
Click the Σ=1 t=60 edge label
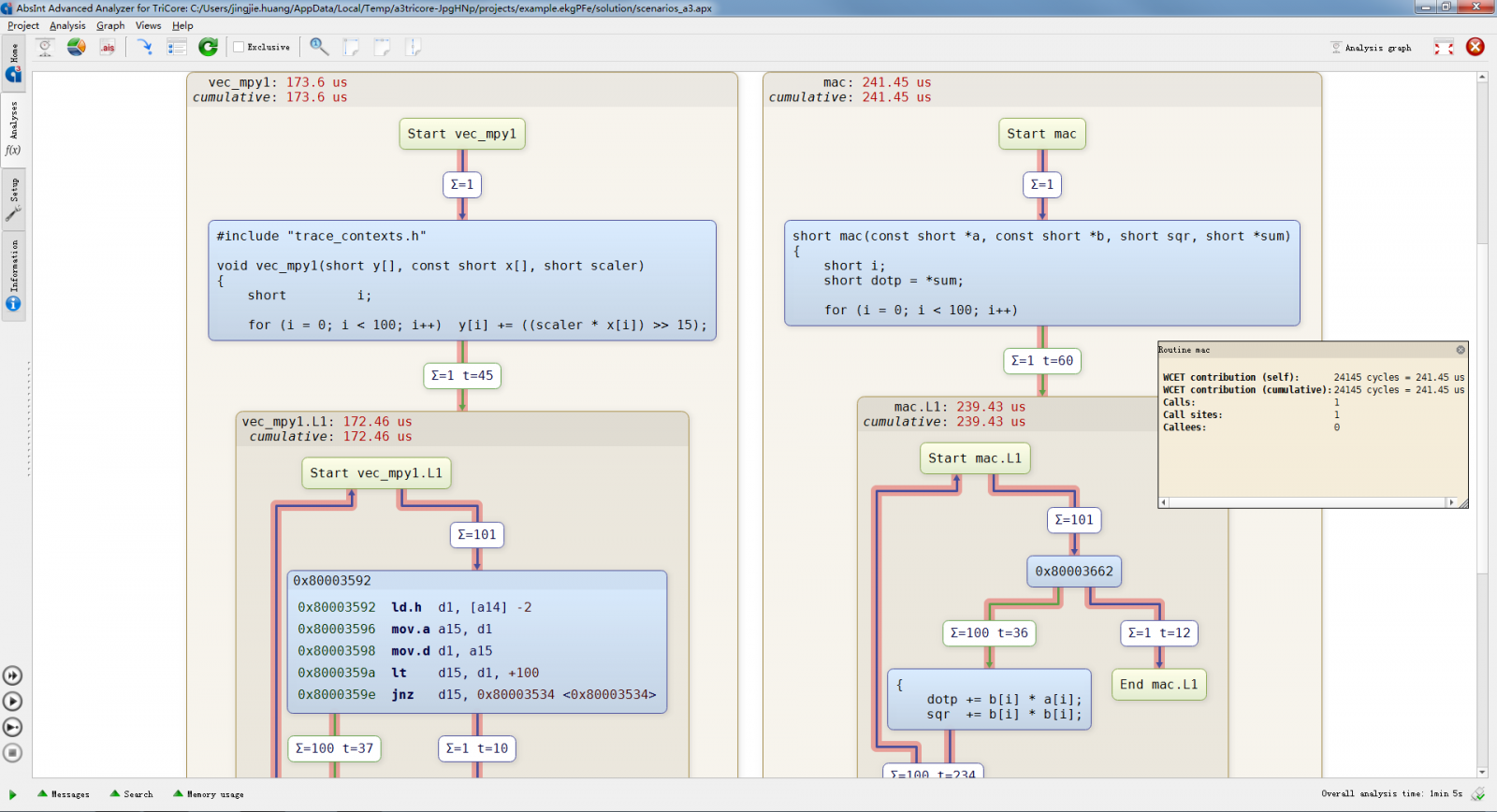coord(1042,360)
